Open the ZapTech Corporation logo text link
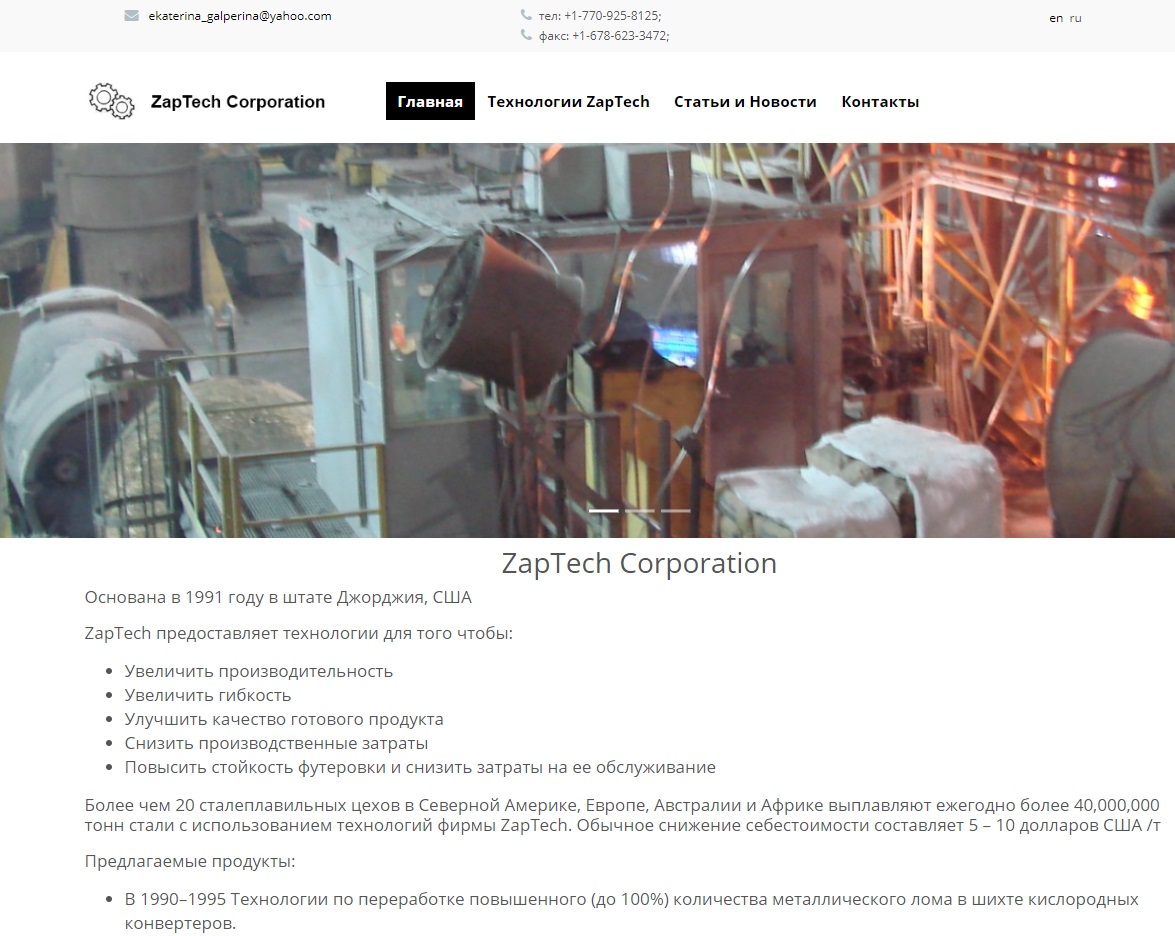The width and height of the screenshot is (1175, 936). point(238,102)
